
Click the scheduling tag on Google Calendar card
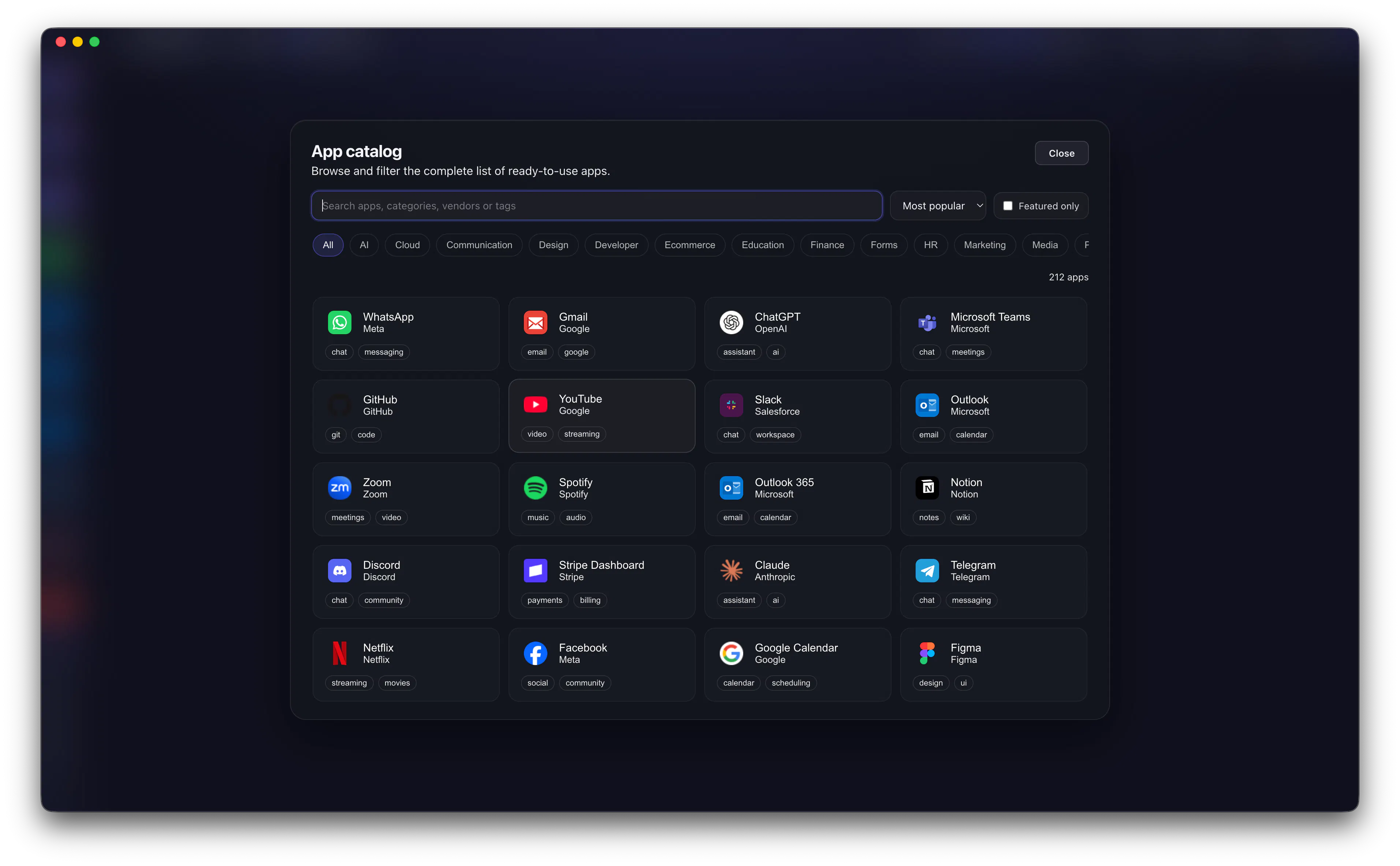(x=790, y=682)
